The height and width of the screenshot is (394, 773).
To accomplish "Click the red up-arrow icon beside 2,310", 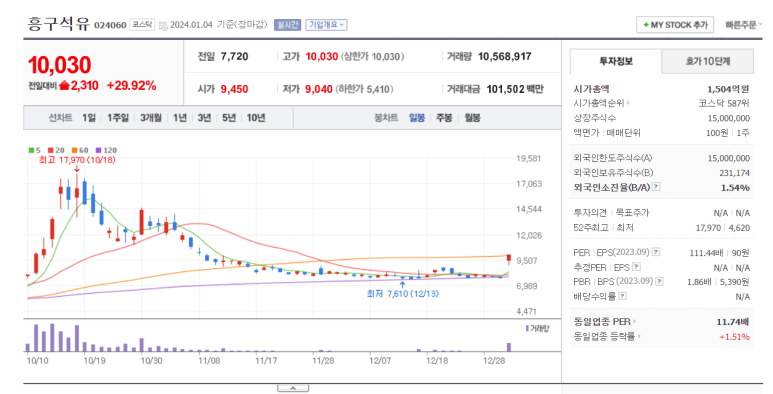I will (64, 86).
